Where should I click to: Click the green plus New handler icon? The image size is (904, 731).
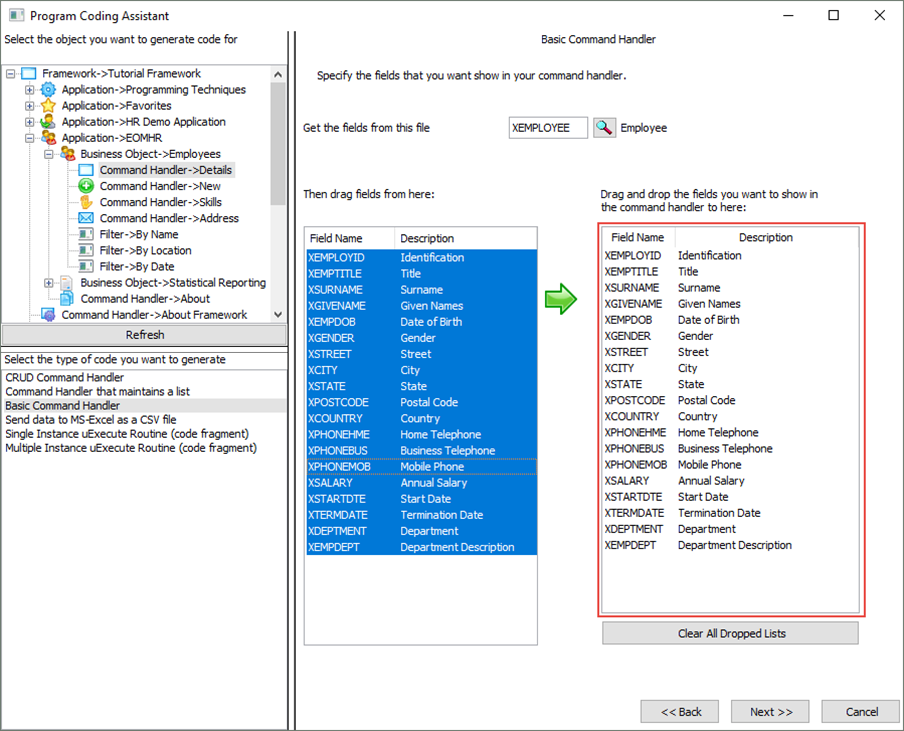click(x=86, y=186)
